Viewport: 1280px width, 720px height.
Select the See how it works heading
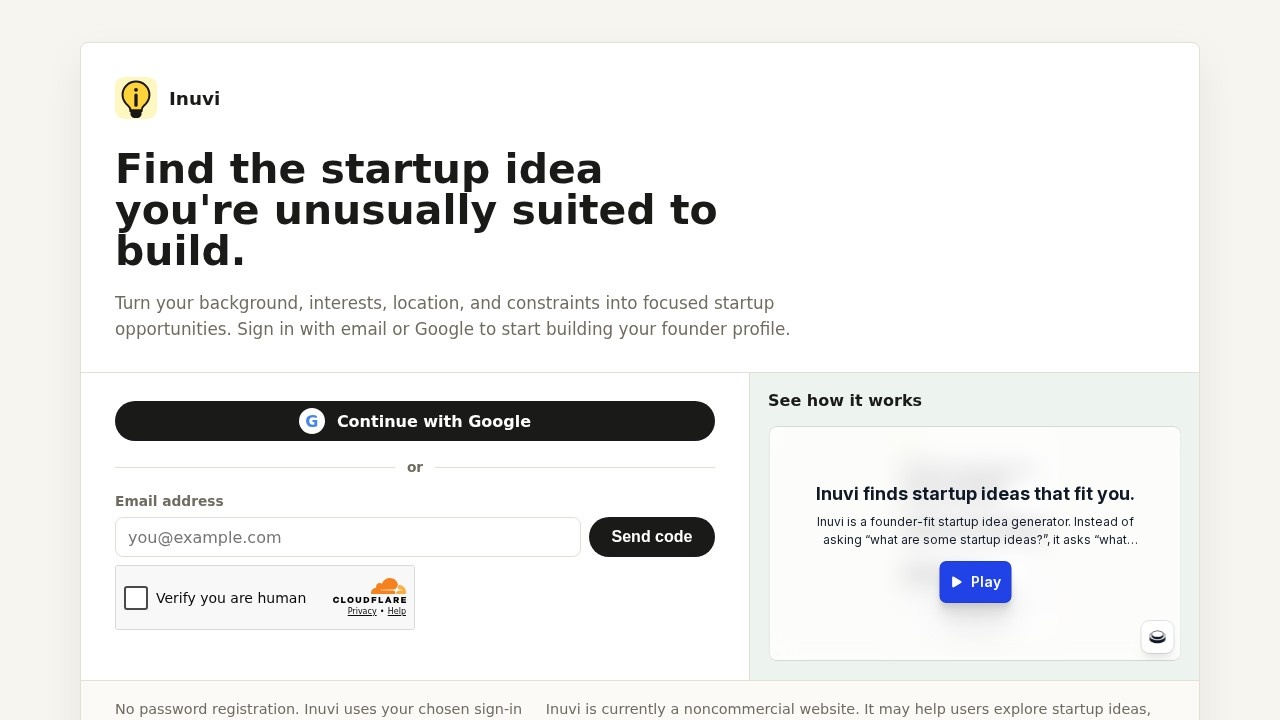click(x=845, y=400)
